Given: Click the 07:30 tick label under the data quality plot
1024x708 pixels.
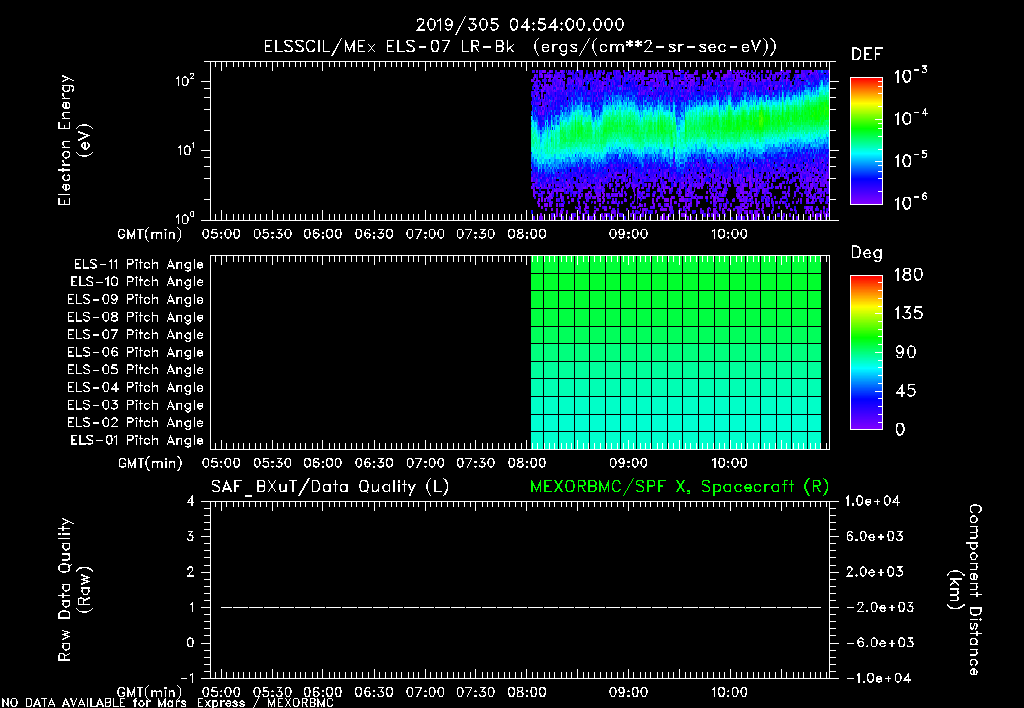Looking at the screenshot, I should (x=475, y=692).
